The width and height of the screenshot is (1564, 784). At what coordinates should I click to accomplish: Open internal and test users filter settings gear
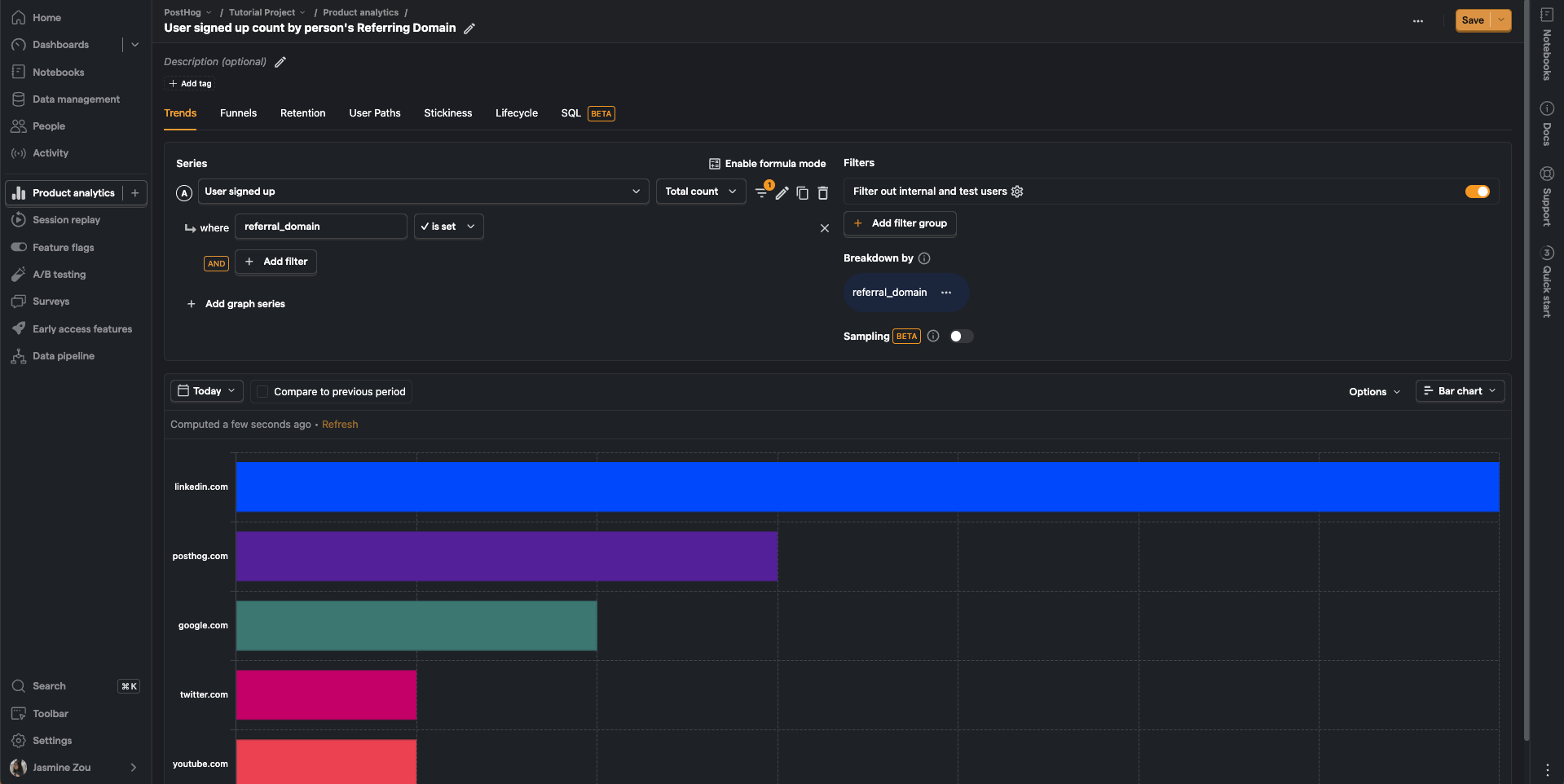tap(1017, 192)
